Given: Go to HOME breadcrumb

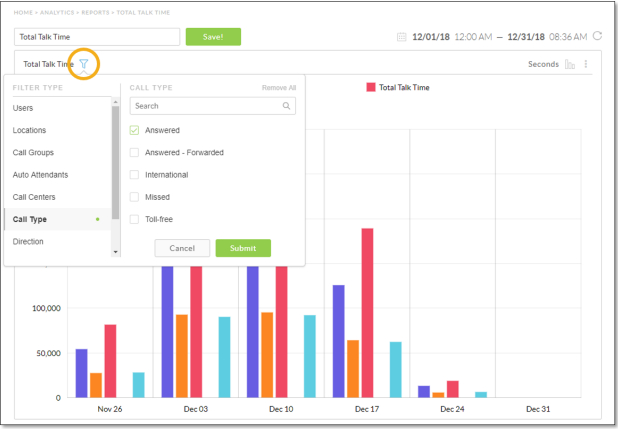Looking at the screenshot, I should 23,13.
